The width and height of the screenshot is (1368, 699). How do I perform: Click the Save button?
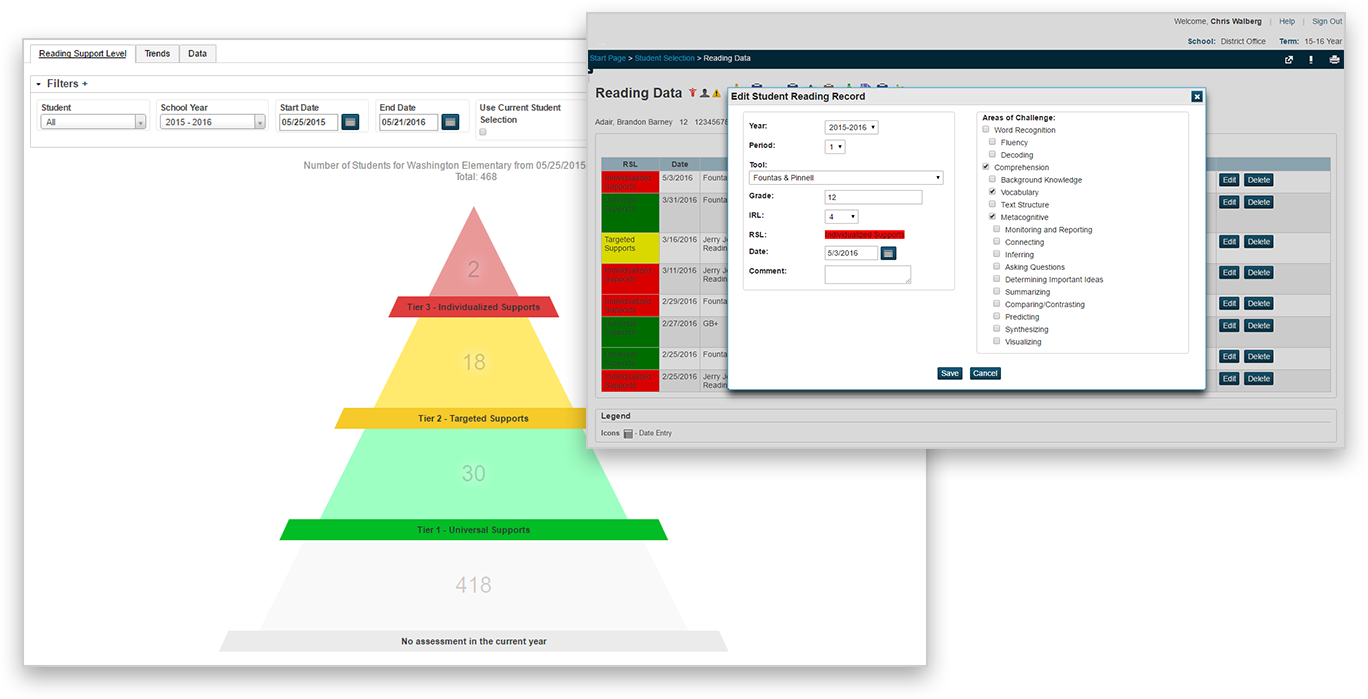(949, 373)
